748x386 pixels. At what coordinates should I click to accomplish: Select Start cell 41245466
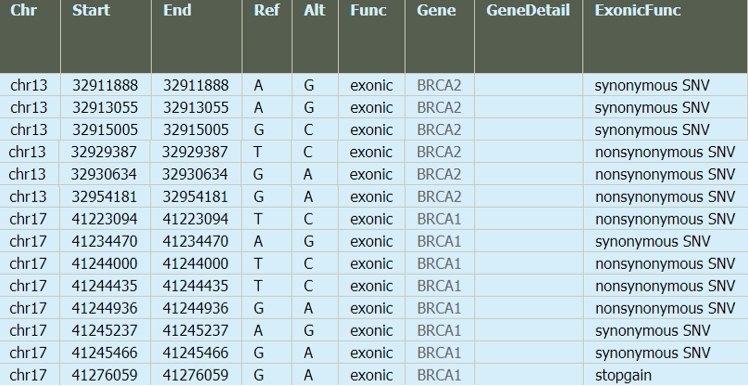tap(104, 353)
